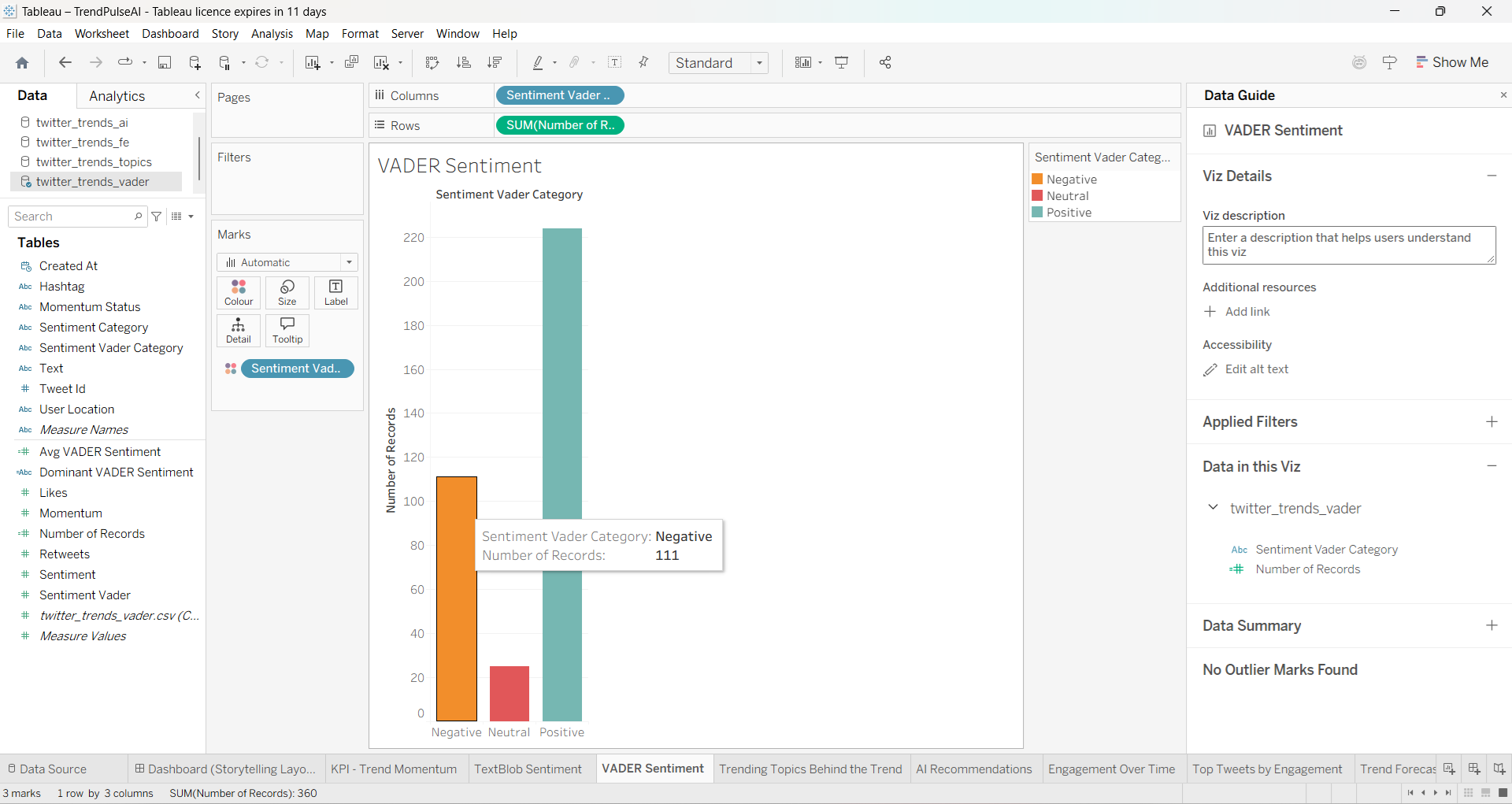The height and width of the screenshot is (804, 1512).
Task: Click the new data source icon
Action: pos(195,62)
